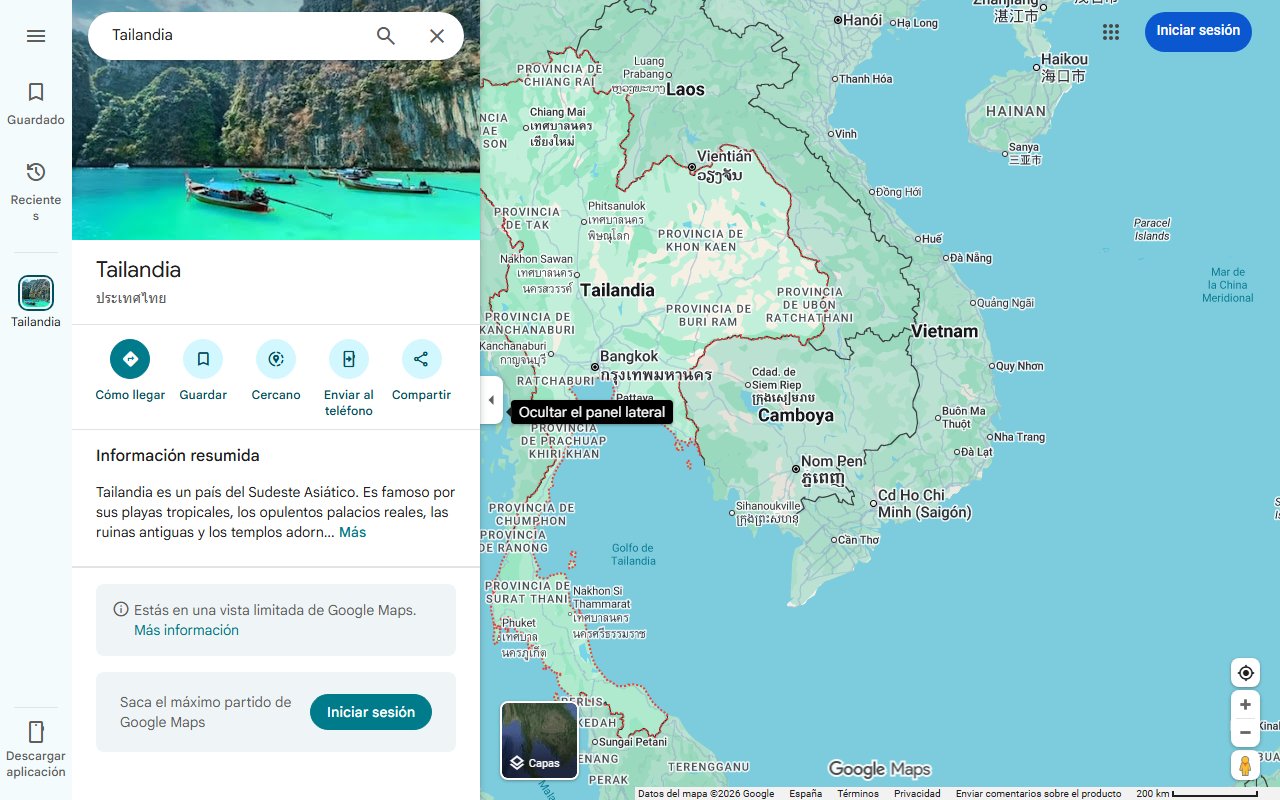
Task: Clear the search with the X icon
Action: tap(437, 35)
